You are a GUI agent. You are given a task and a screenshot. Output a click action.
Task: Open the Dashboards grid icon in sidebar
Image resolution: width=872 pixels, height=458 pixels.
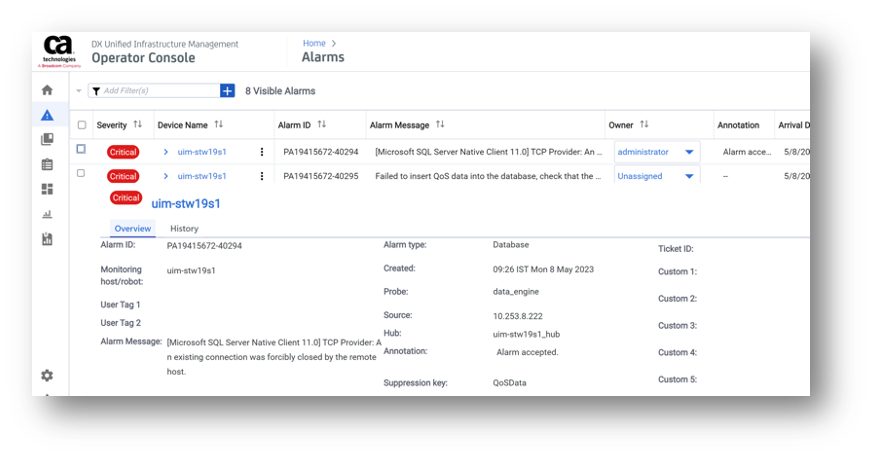pyautogui.click(x=47, y=189)
